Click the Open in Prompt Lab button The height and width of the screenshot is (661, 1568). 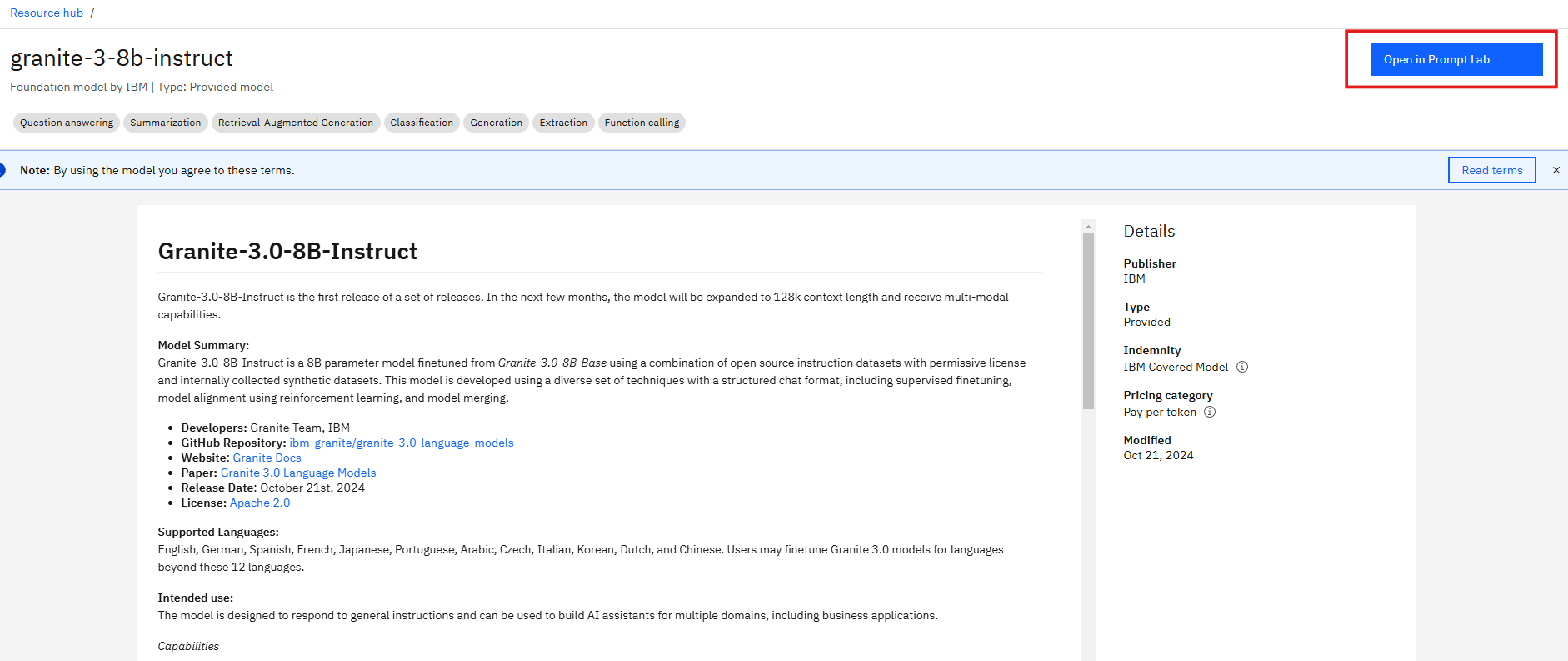tap(1456, 59)
